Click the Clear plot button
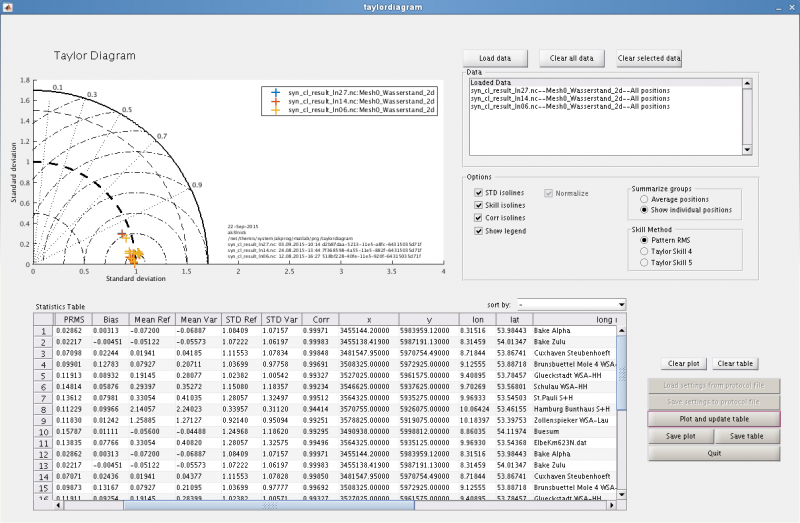The height and width of the screenshot is (523, 800). pyautogui.click(x=684, y=363)
